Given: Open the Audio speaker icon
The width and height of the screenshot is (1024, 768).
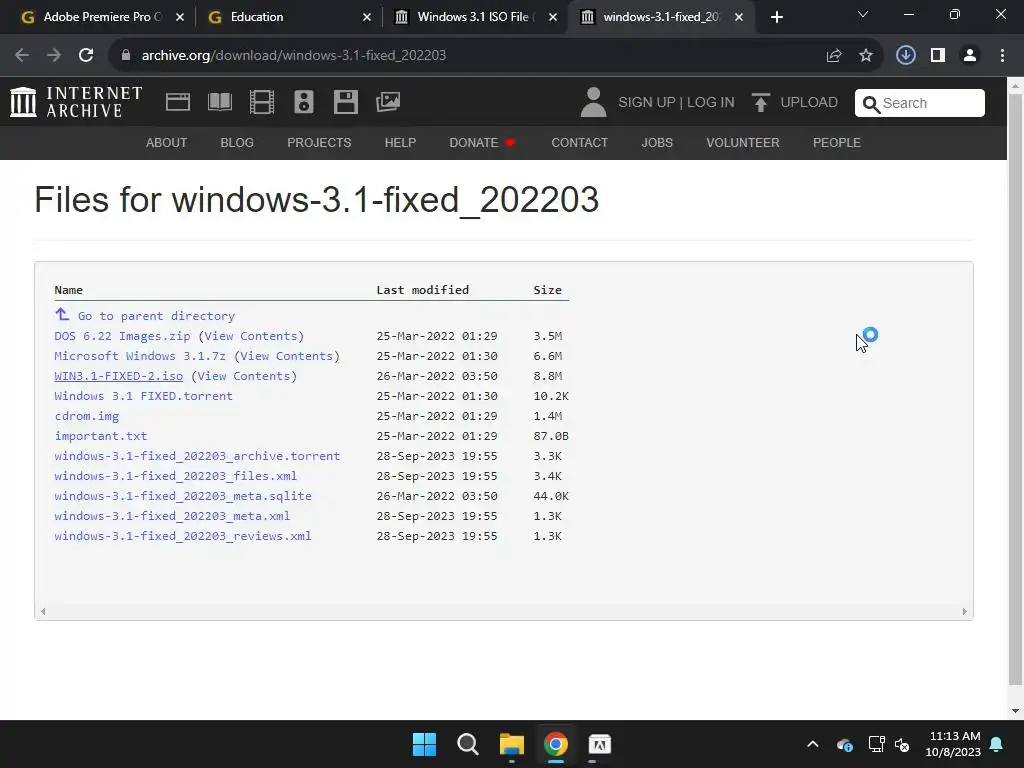Looking at the screenshot, I should [304, 102].
